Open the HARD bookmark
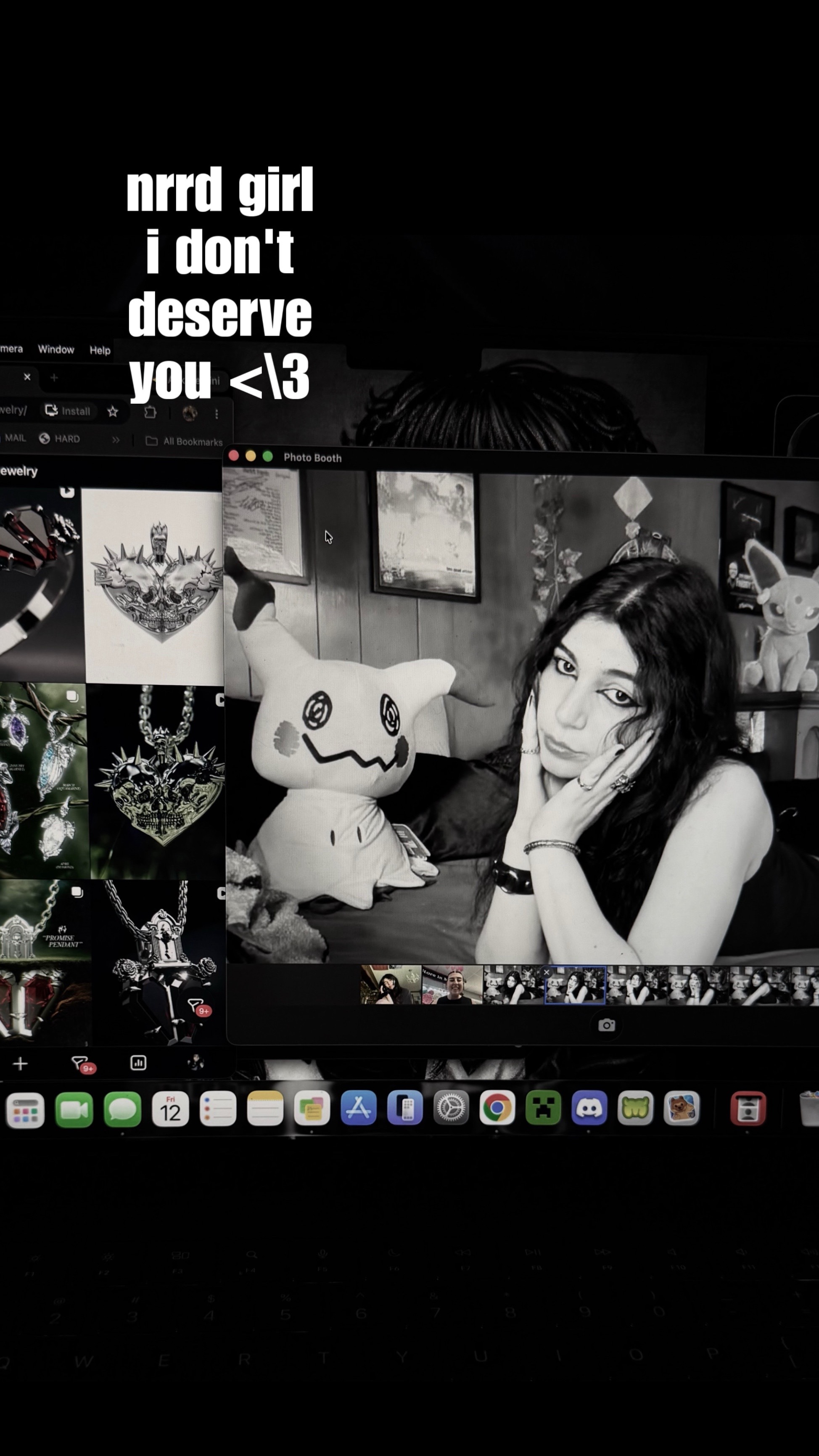The image size is (819, 1456). [59, 439]
